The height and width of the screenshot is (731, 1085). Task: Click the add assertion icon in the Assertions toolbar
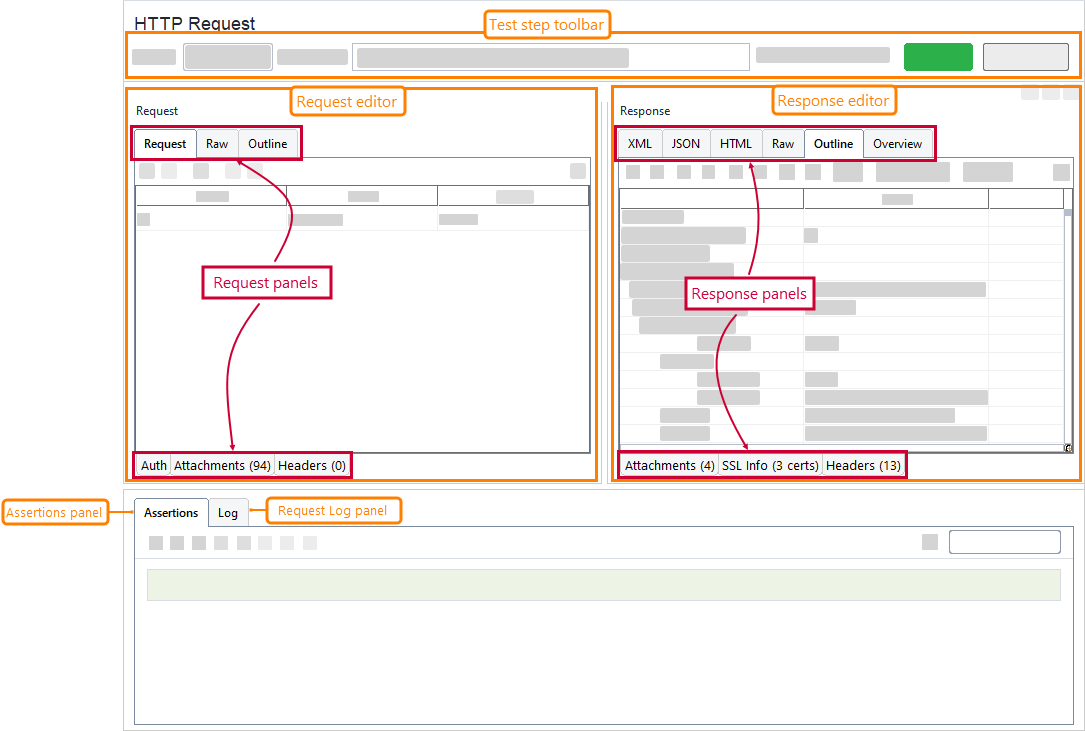click(x=155, y=543)
